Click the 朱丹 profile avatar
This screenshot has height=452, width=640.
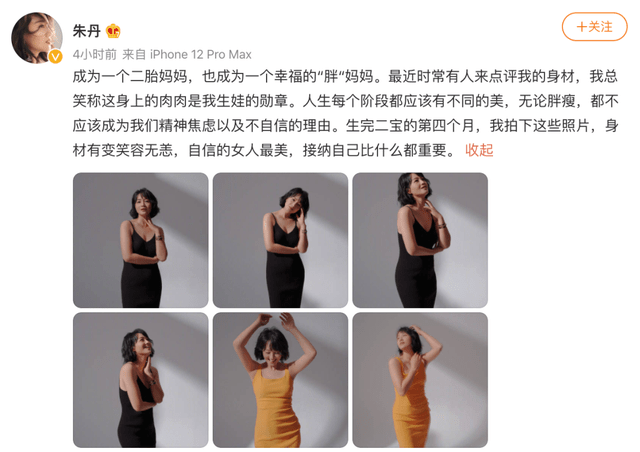[37, 38]
